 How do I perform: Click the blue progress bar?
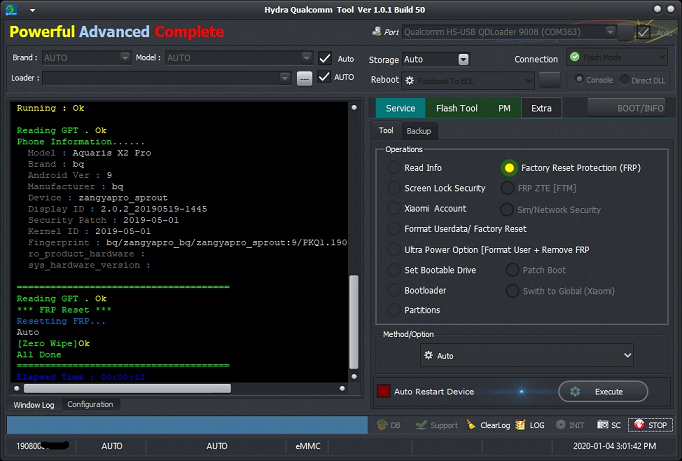187,425
